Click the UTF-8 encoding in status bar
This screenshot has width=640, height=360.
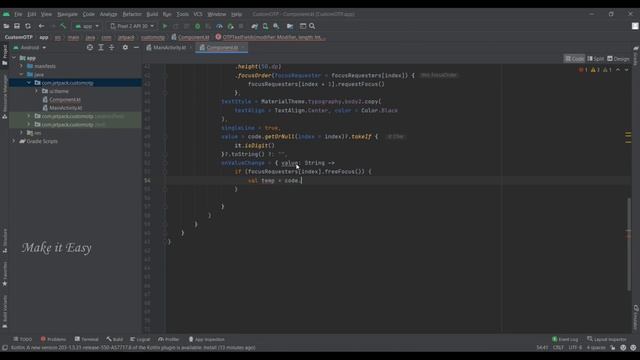coord(575,348)
